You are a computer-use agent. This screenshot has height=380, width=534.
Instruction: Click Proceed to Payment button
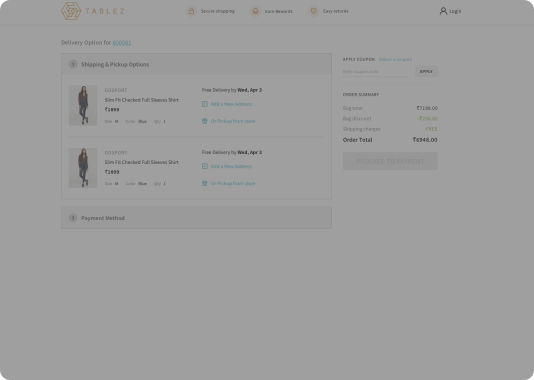tap(390, 161)
